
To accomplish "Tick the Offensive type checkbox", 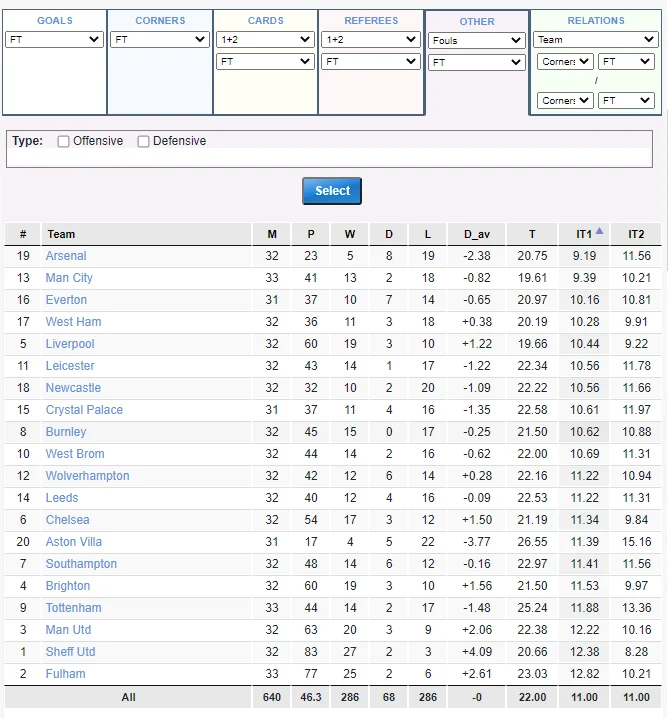I will point(64,142).
